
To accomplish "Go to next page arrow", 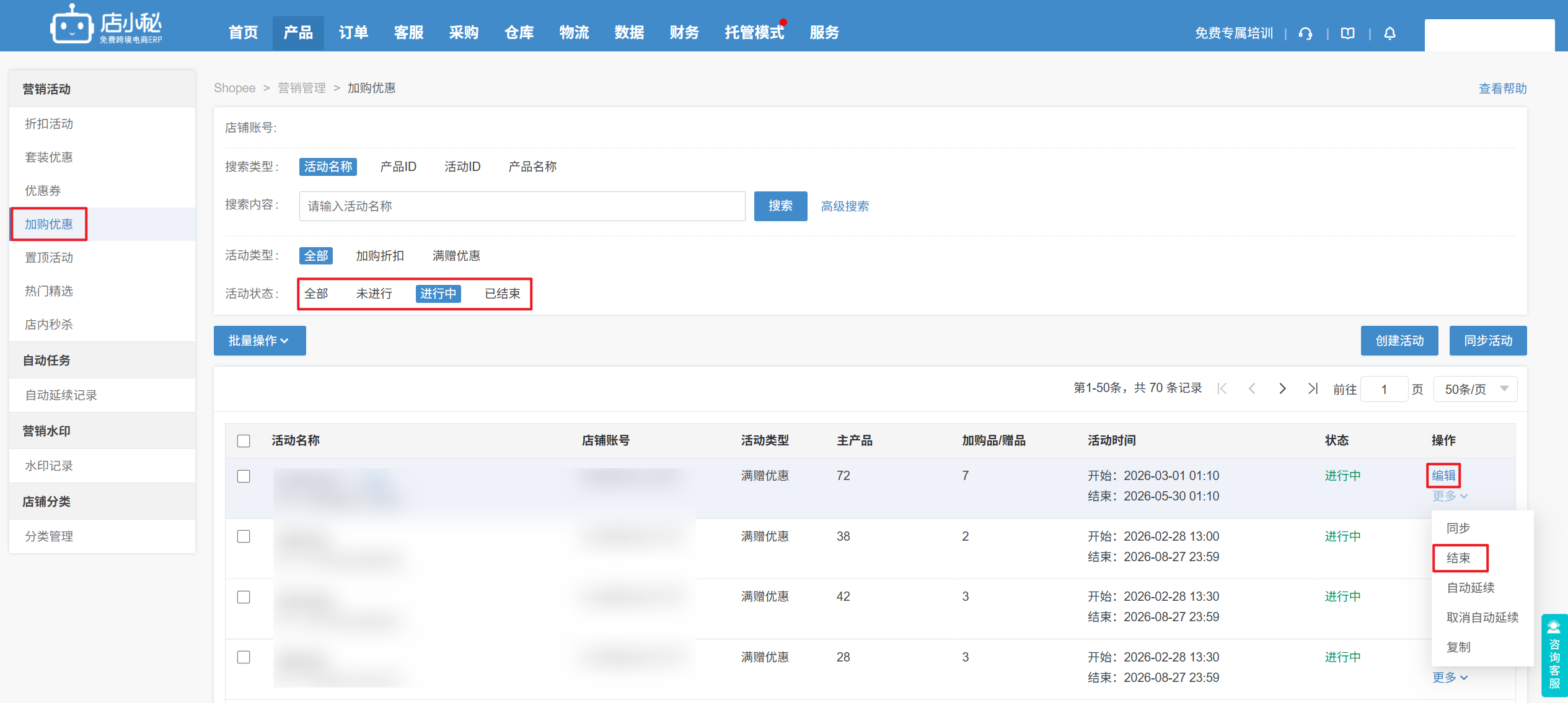I will coord(1282,388).
